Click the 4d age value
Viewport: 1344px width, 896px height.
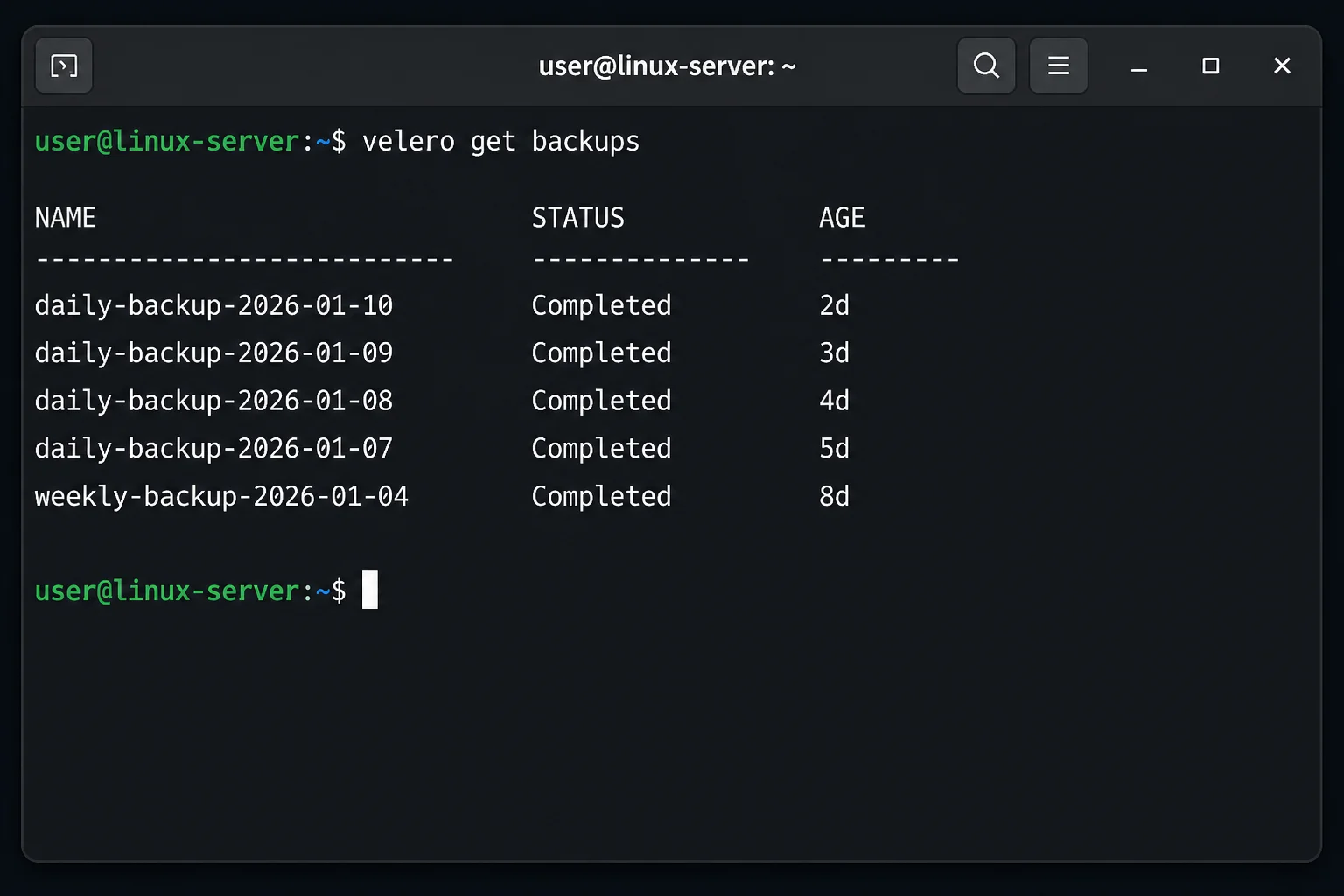834,401
